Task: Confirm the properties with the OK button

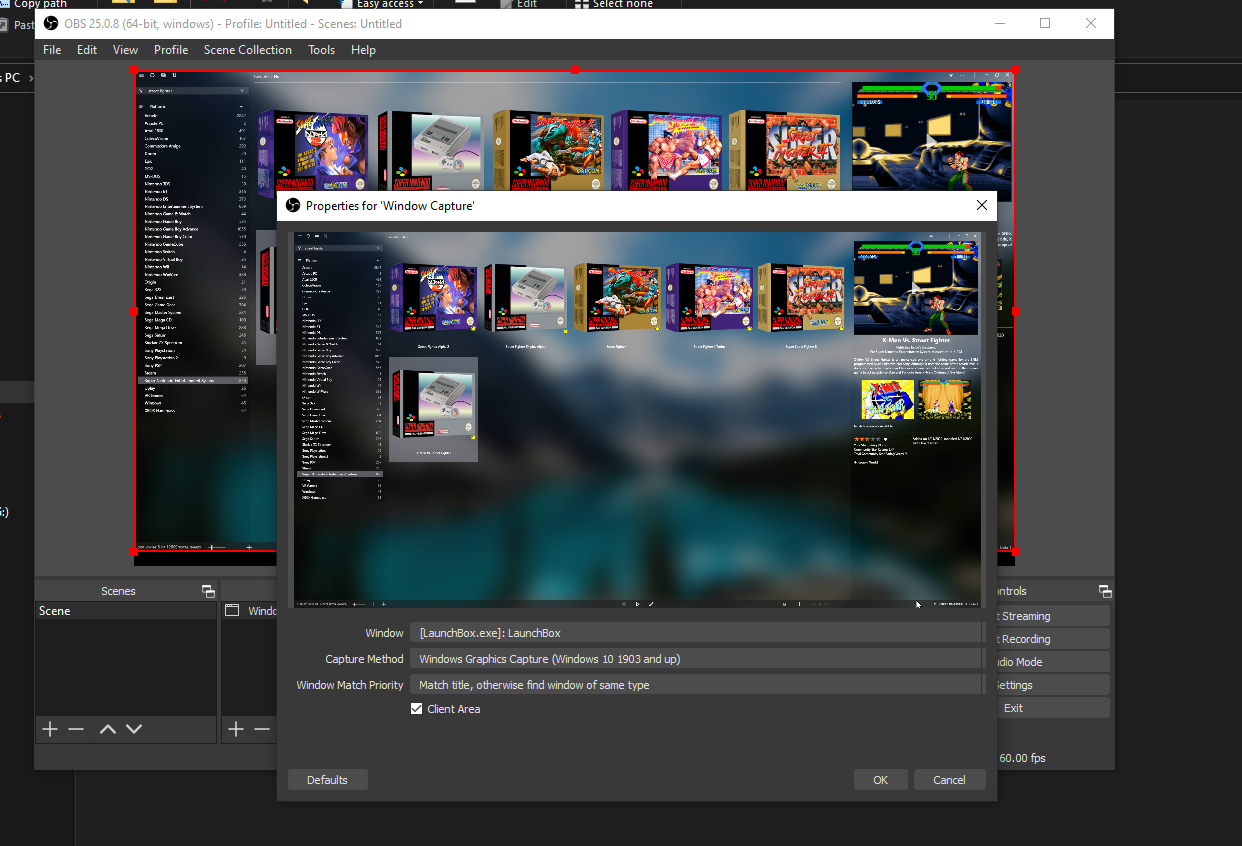Action: click(880, 780)
